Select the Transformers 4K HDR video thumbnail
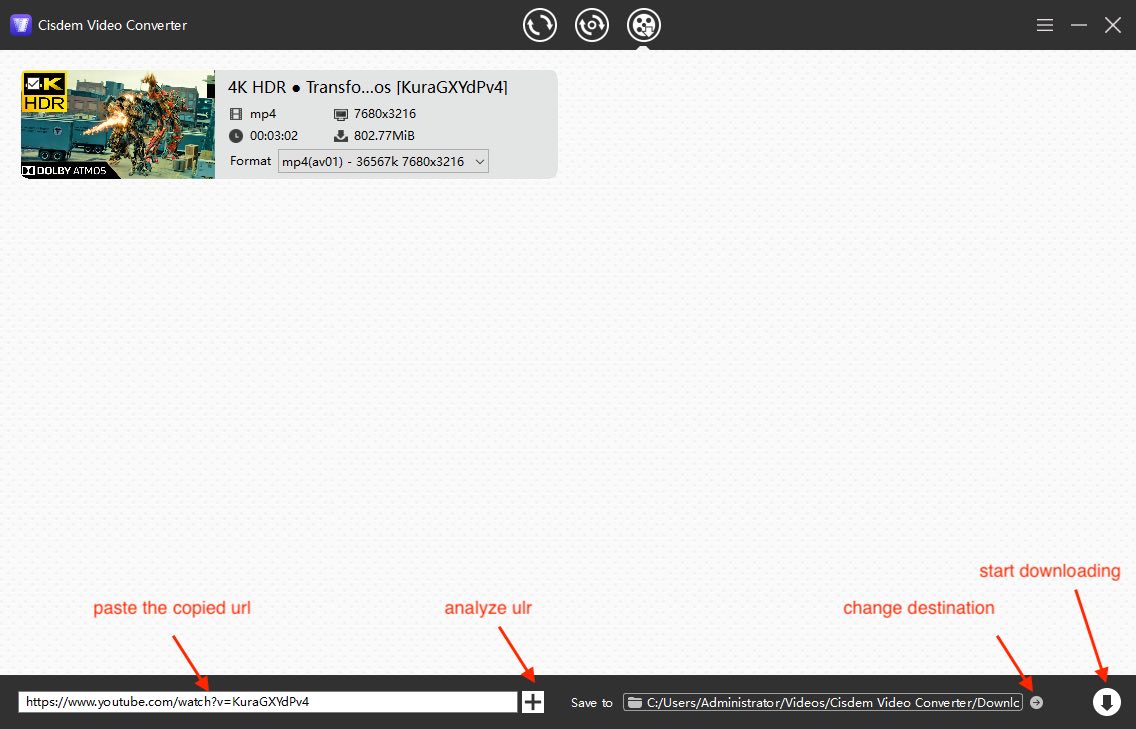1136x729 pixels. [x=118, y=125]
